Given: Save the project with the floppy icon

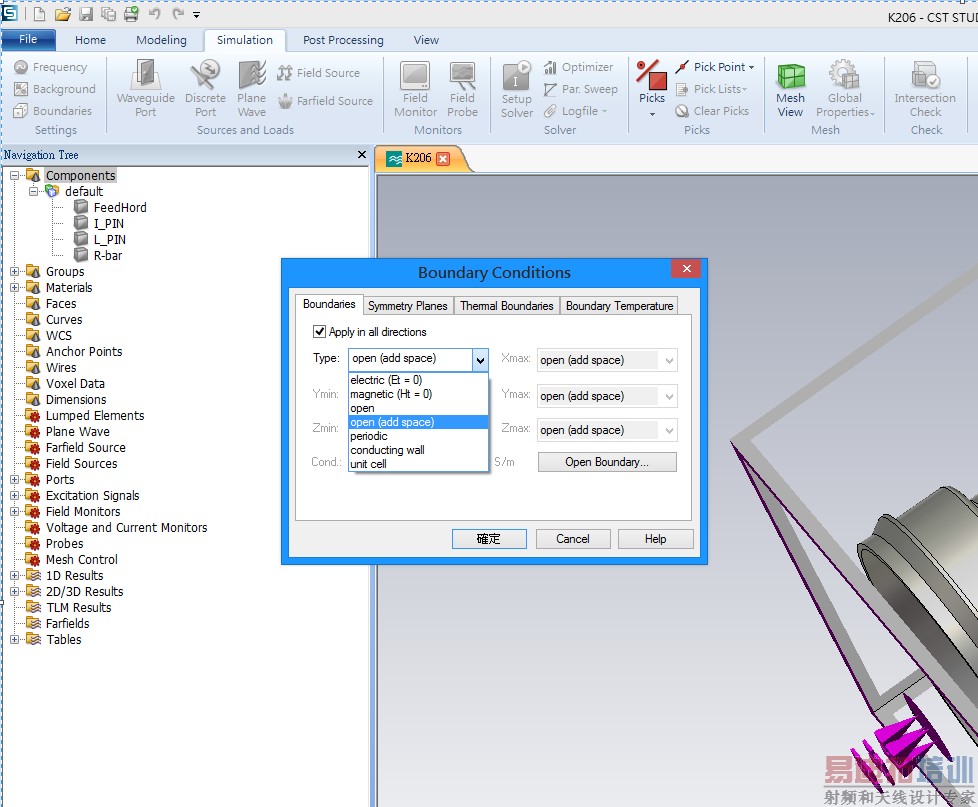Looking at the screenshot, I should [x=86, y=14].
